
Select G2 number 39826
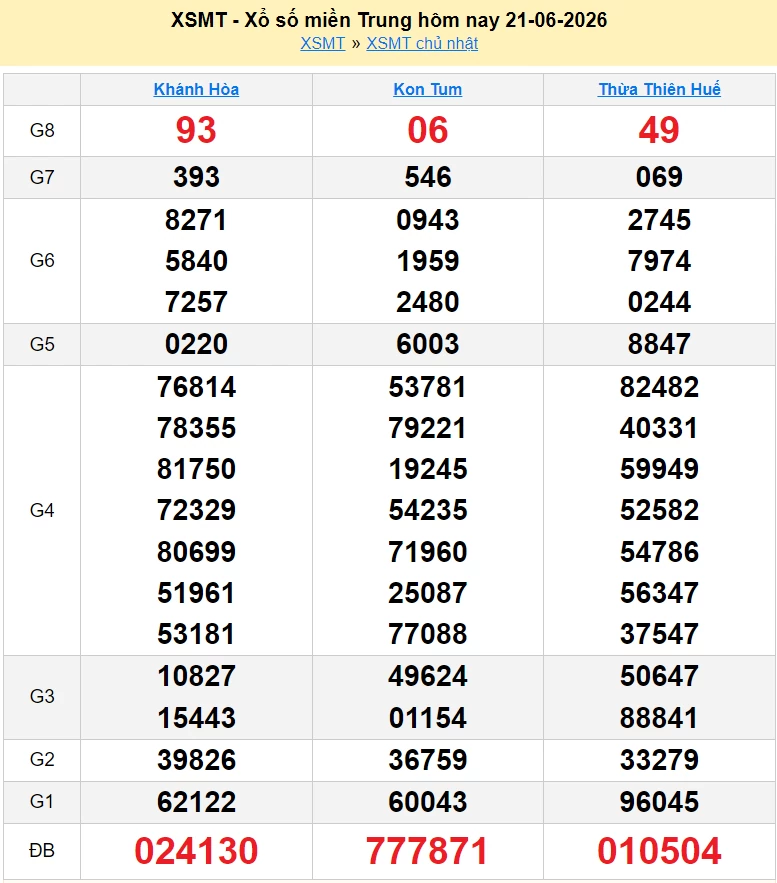pos(197,760)
